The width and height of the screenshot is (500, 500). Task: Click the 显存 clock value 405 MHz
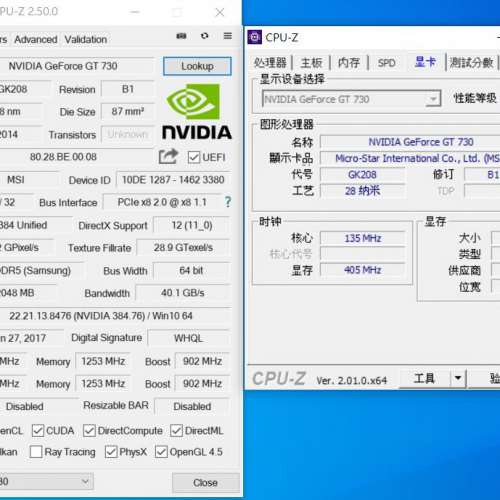tap(363, 270)
